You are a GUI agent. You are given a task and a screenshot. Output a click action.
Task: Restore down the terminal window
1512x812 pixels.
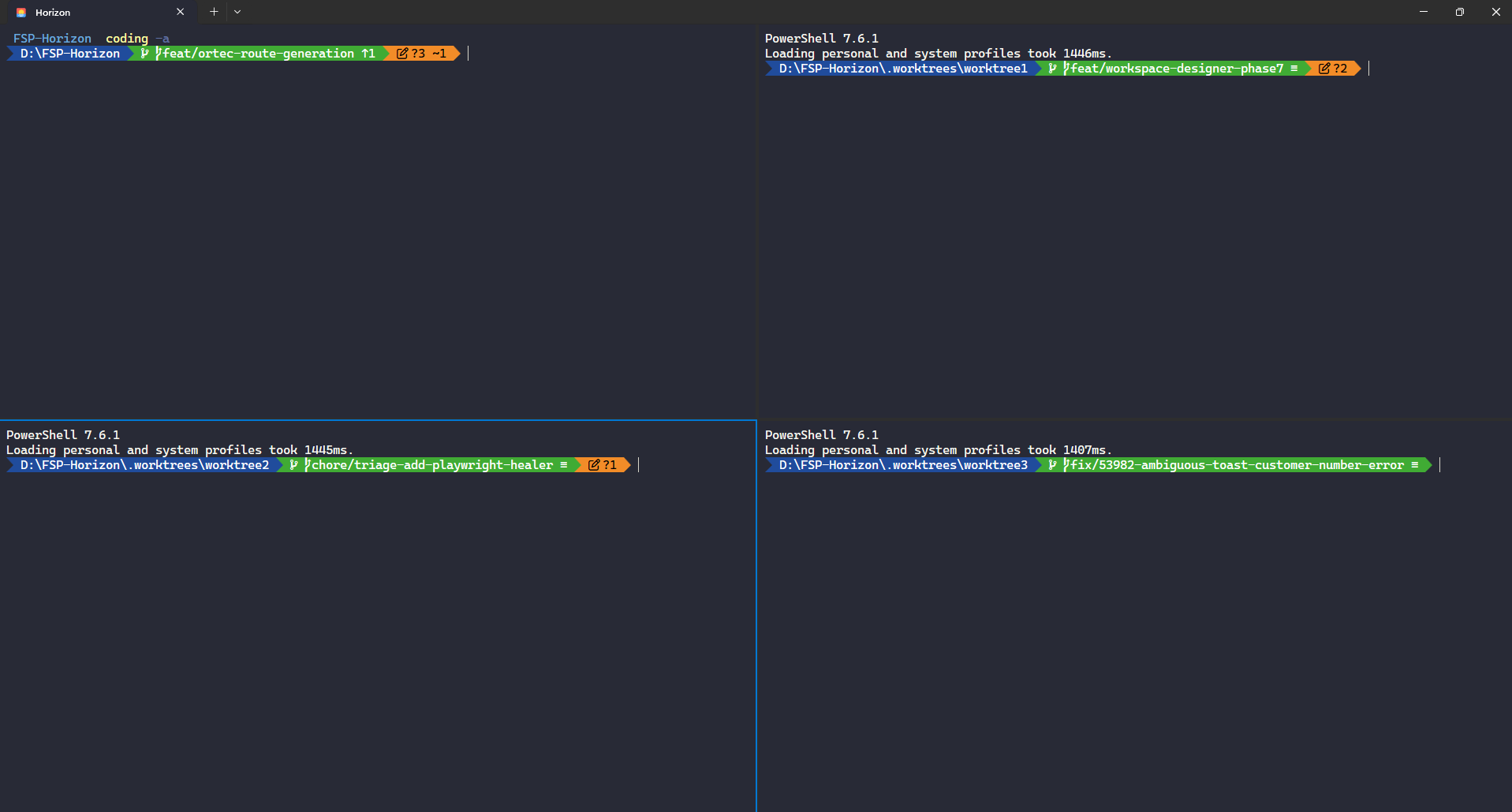tap(1460, 12)
